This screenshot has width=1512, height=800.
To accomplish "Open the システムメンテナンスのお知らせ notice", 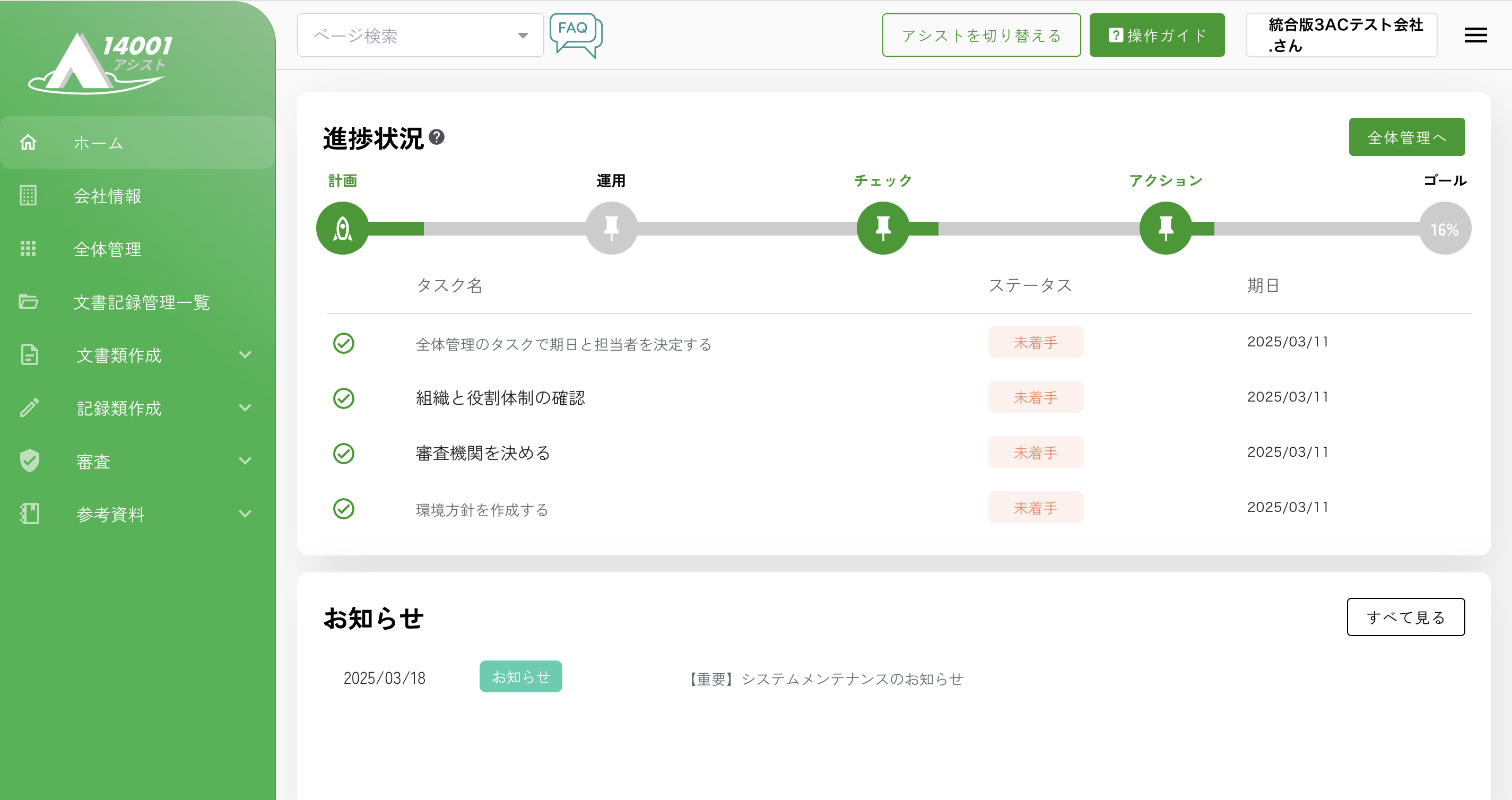I will [826, 679].
